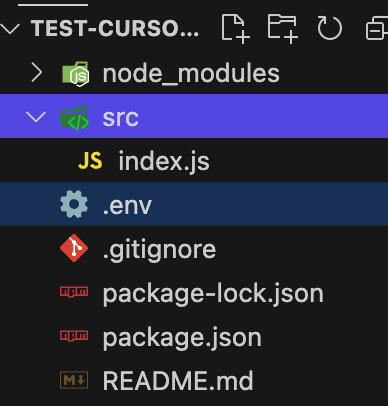The image size is (388, 406).
Task: Click the green src folder icon
Action: (74, 118)
